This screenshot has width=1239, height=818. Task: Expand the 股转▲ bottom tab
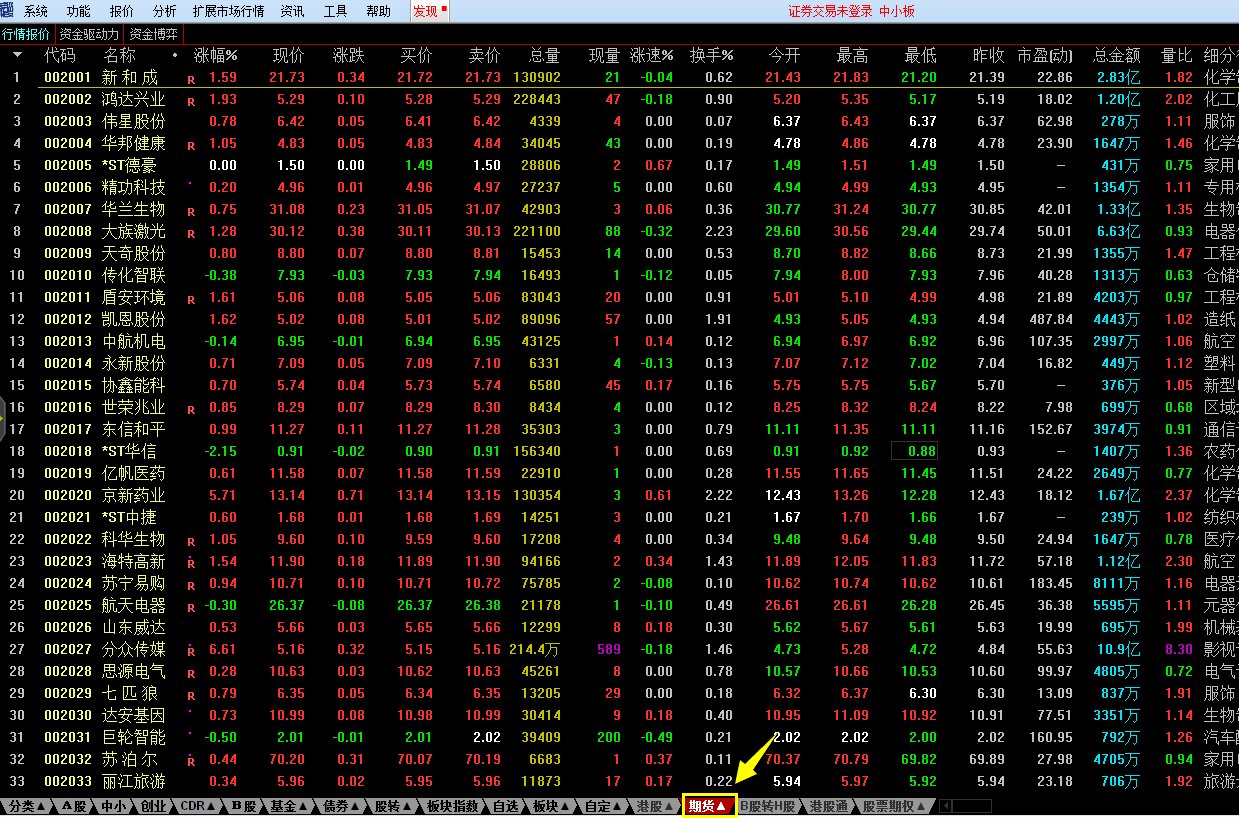(x=394, y=806)
